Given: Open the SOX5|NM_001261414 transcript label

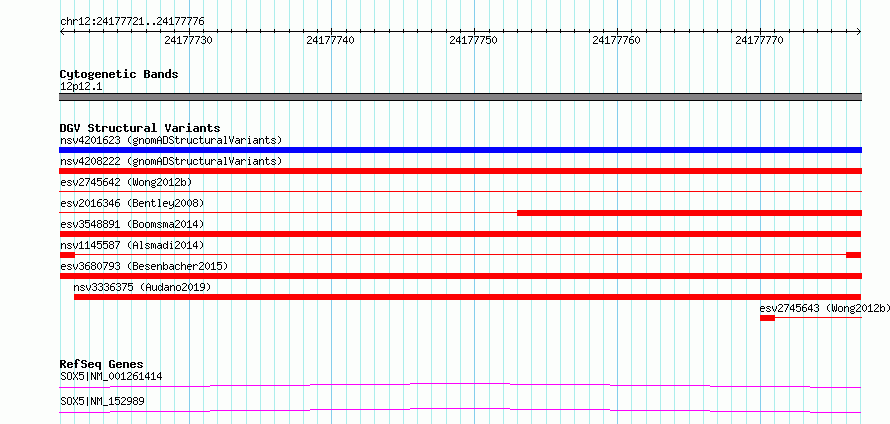Looking at the screenshot, I should 111,376.
